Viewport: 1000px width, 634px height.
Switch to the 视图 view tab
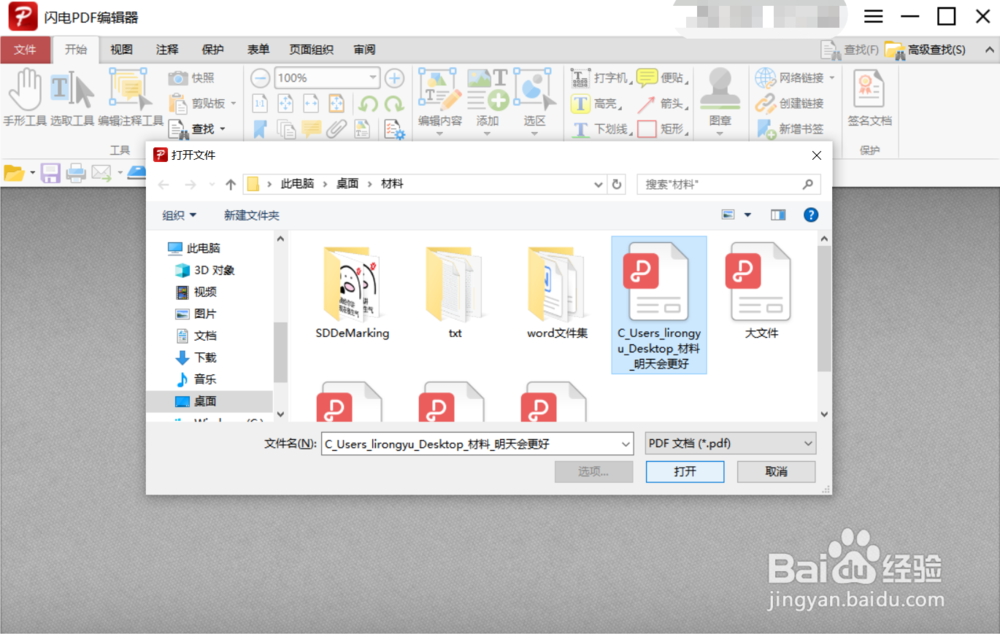(x=121, y=50)
